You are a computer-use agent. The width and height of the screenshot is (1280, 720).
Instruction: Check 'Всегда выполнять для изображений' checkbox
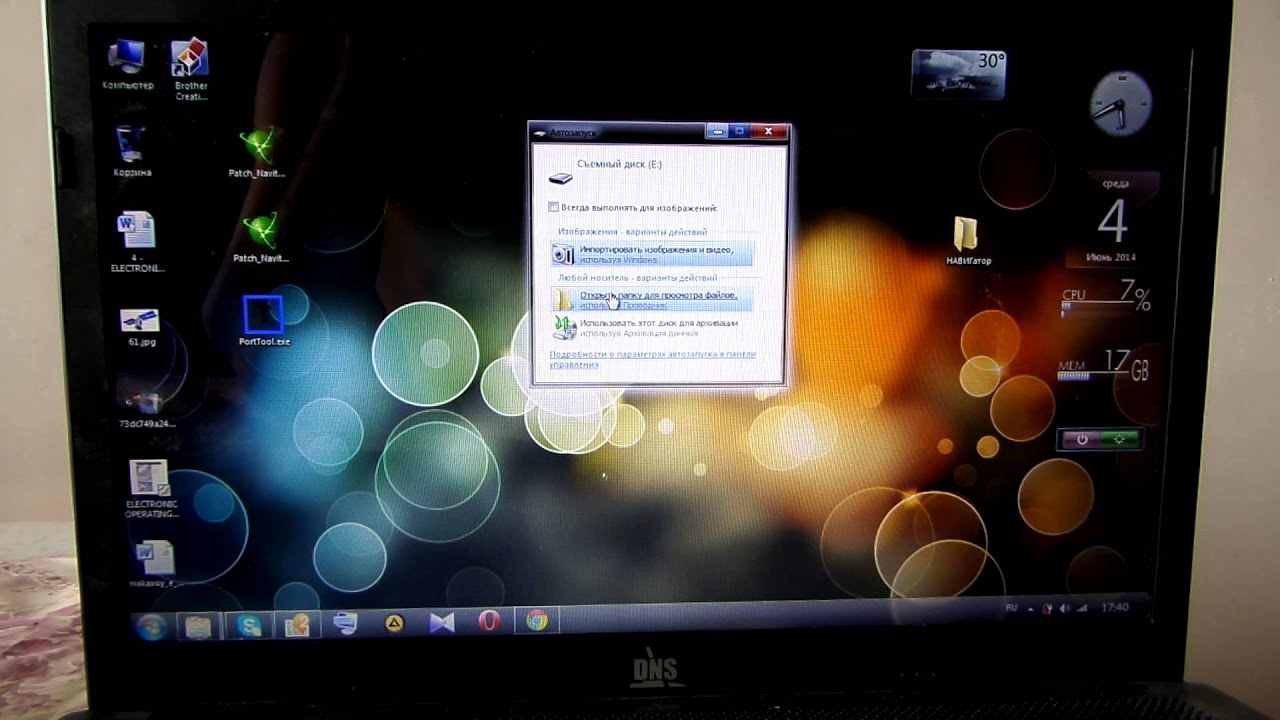(x=553, y=207)
